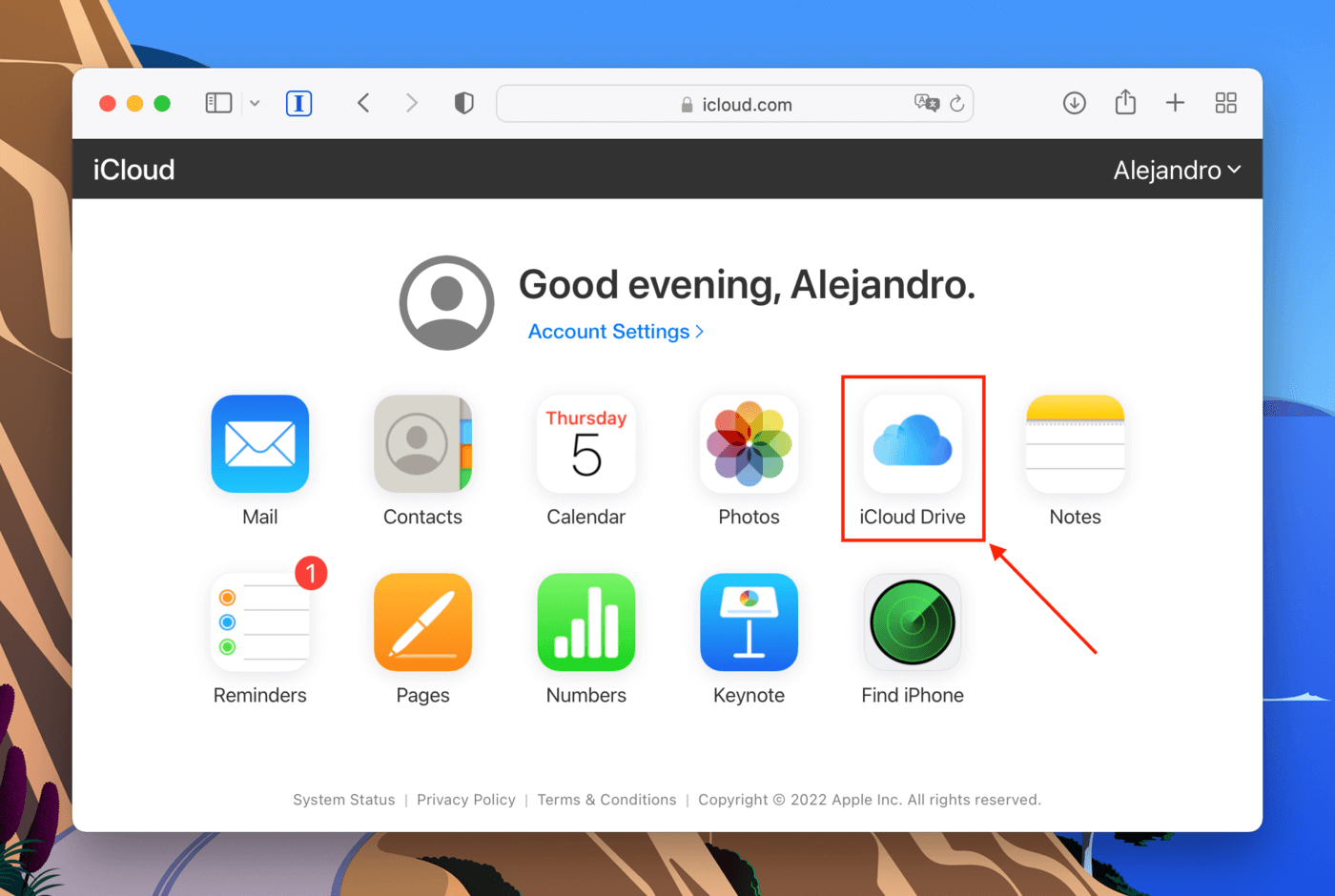The width and height of the screenshot is (1335, 896).
Task: Go forward to the next page
Action: coord(411,103)
